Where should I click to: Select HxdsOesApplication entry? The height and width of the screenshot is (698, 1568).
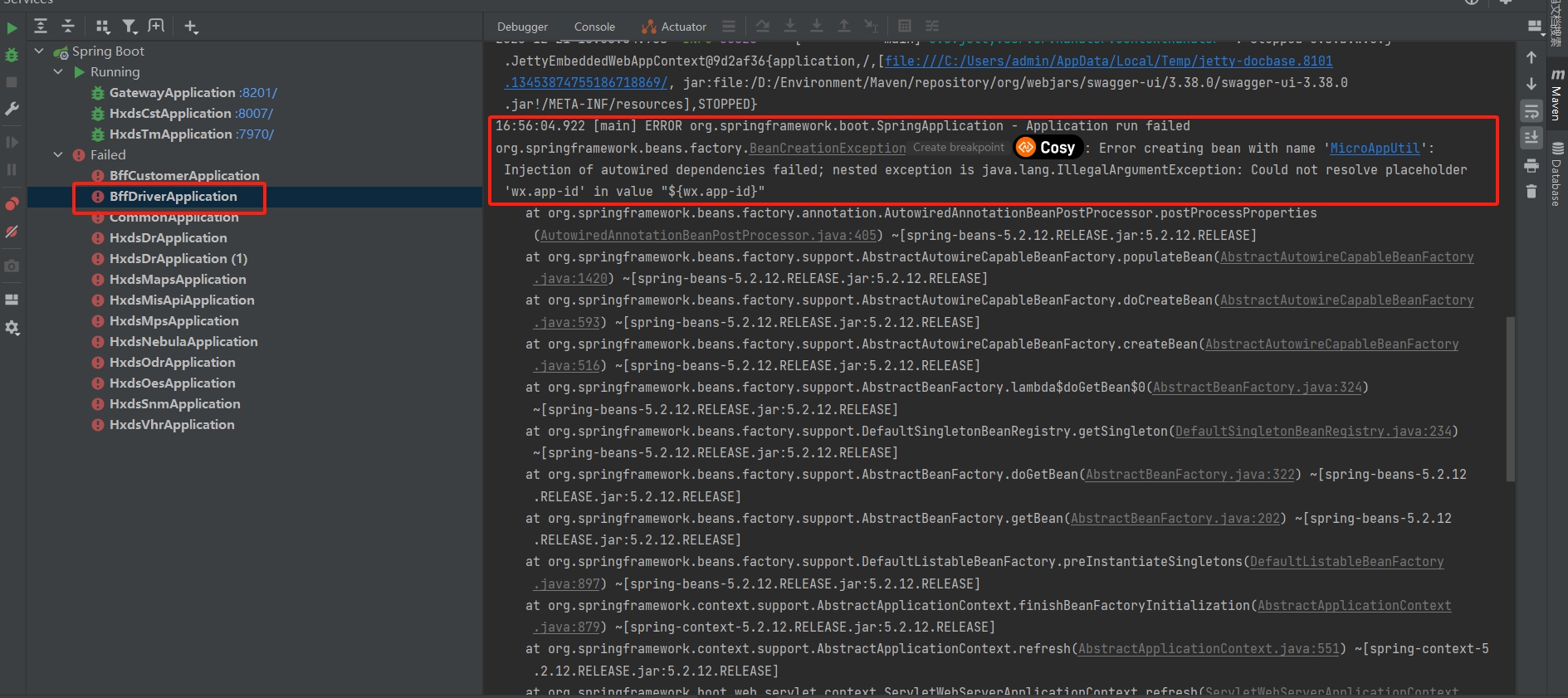click(173, 383)
